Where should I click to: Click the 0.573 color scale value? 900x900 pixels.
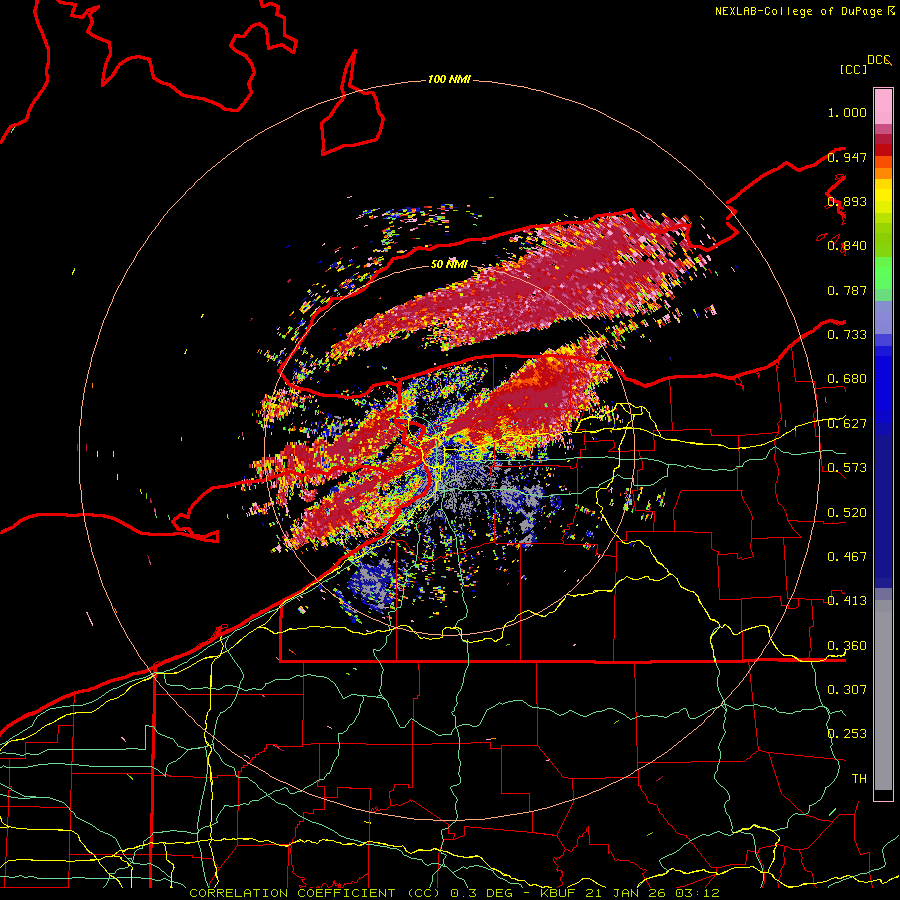click(847, 468)
